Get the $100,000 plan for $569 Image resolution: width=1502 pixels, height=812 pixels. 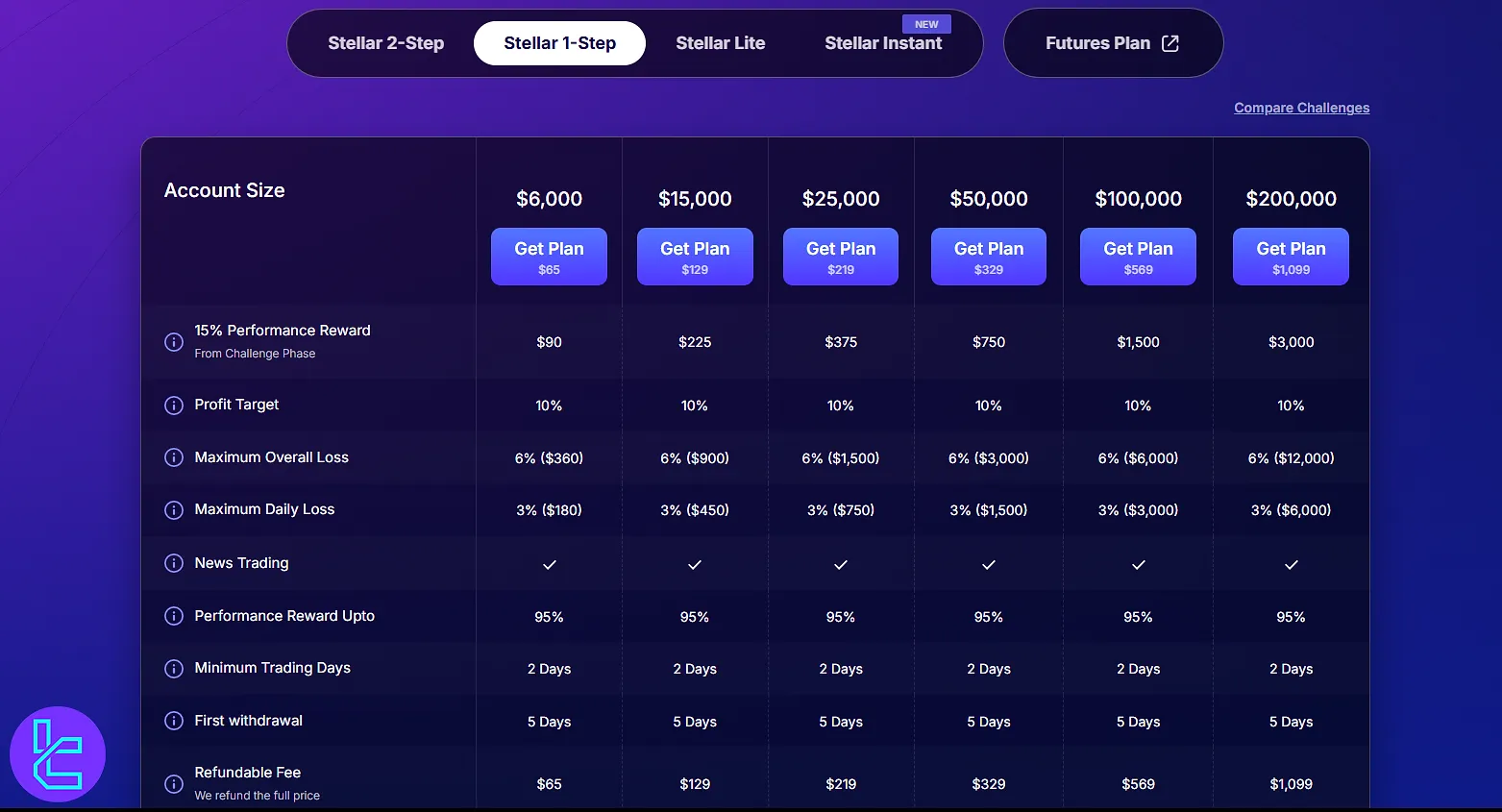(x=1138, y=257)
